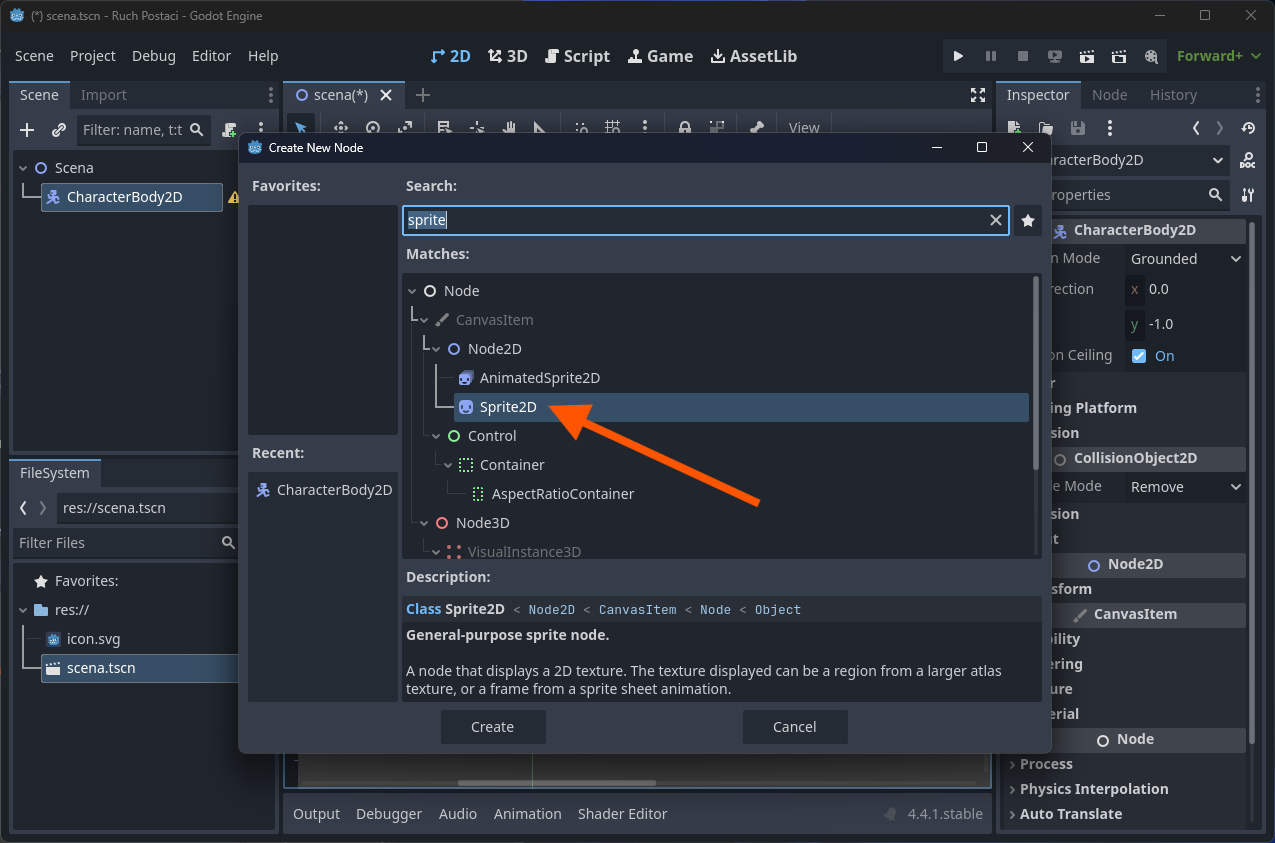Lock selected node with padlock icon
This screenshot has width=1275, height=843.
pyautogui.click(x=684, y=128)
